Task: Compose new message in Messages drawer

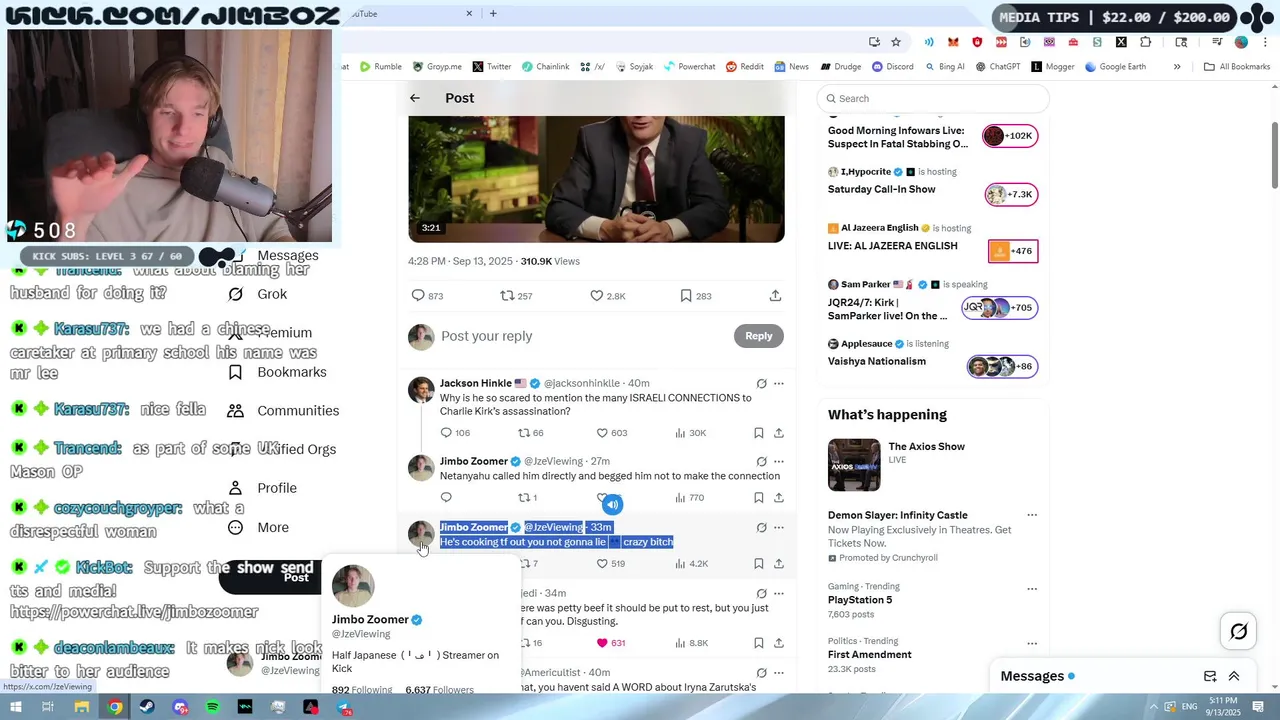Action: (x=1210, y=676)
